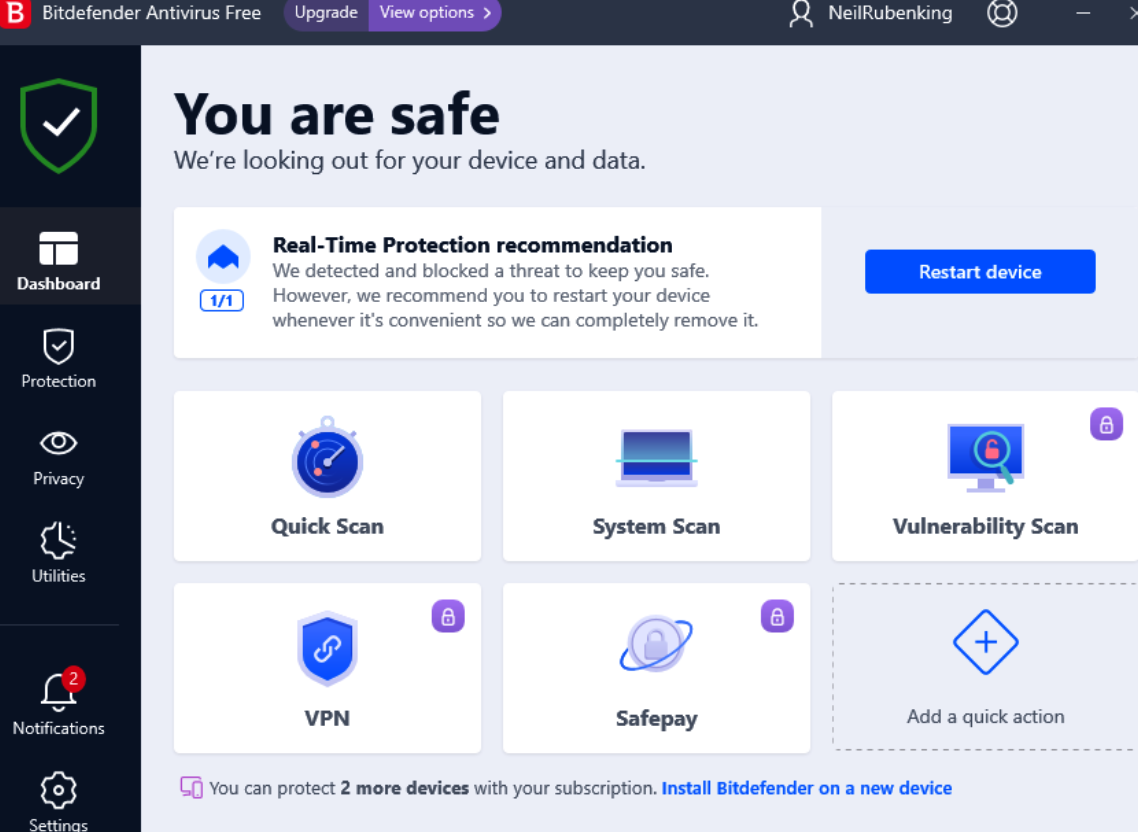1138x832 pixels.
Task: Click the lock badge on Vulnerability Scan
Action: coord(1106,424)
